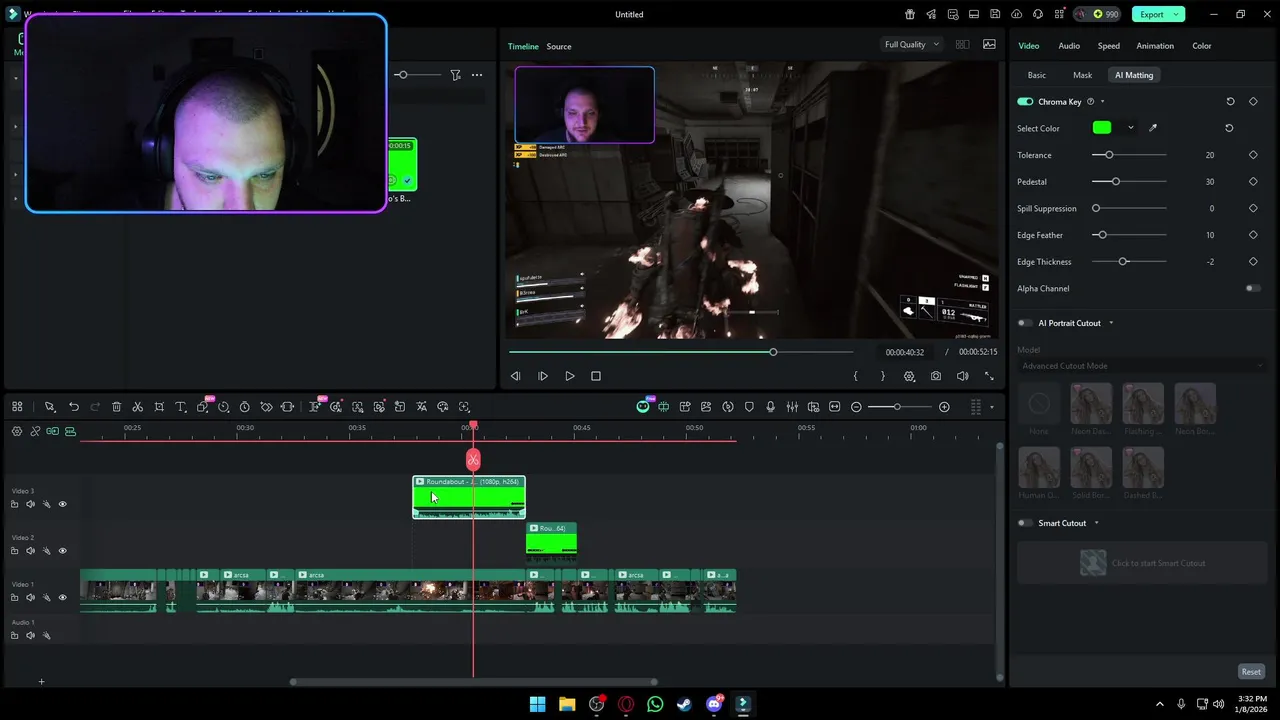This screenshot has height=720, width=1280.
Task: Click the Reset button
Action: click(x=1251, y=672)
